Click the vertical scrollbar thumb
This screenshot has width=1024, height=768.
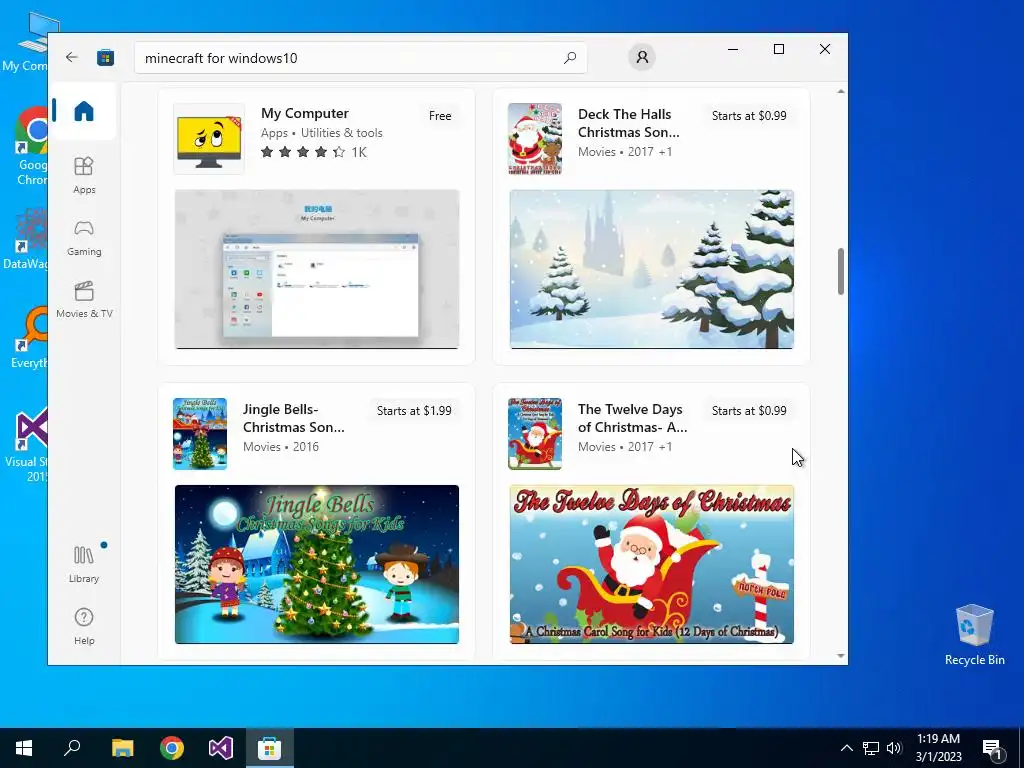(840, 271)
